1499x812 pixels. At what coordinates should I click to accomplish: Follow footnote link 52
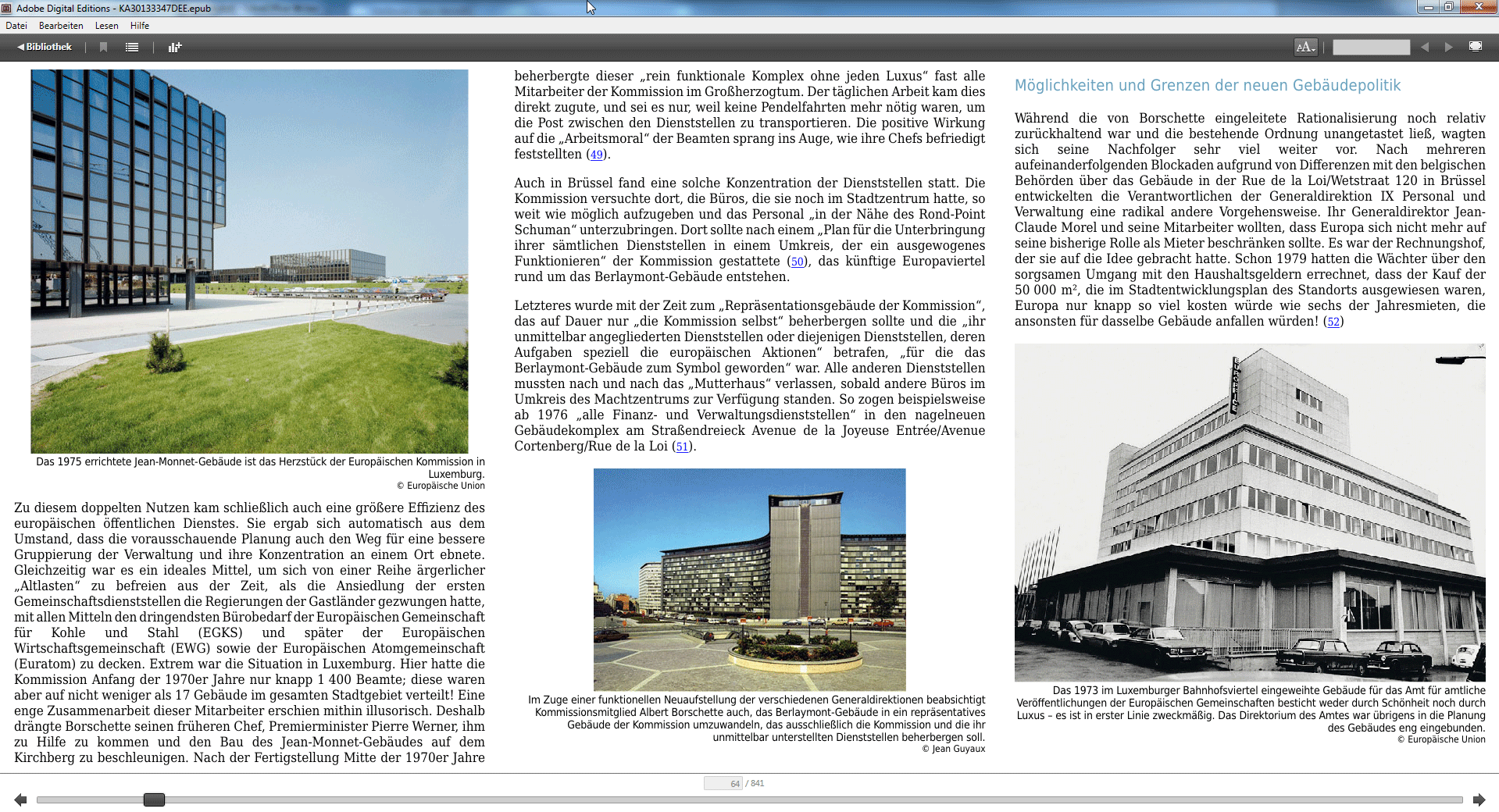1333,322
